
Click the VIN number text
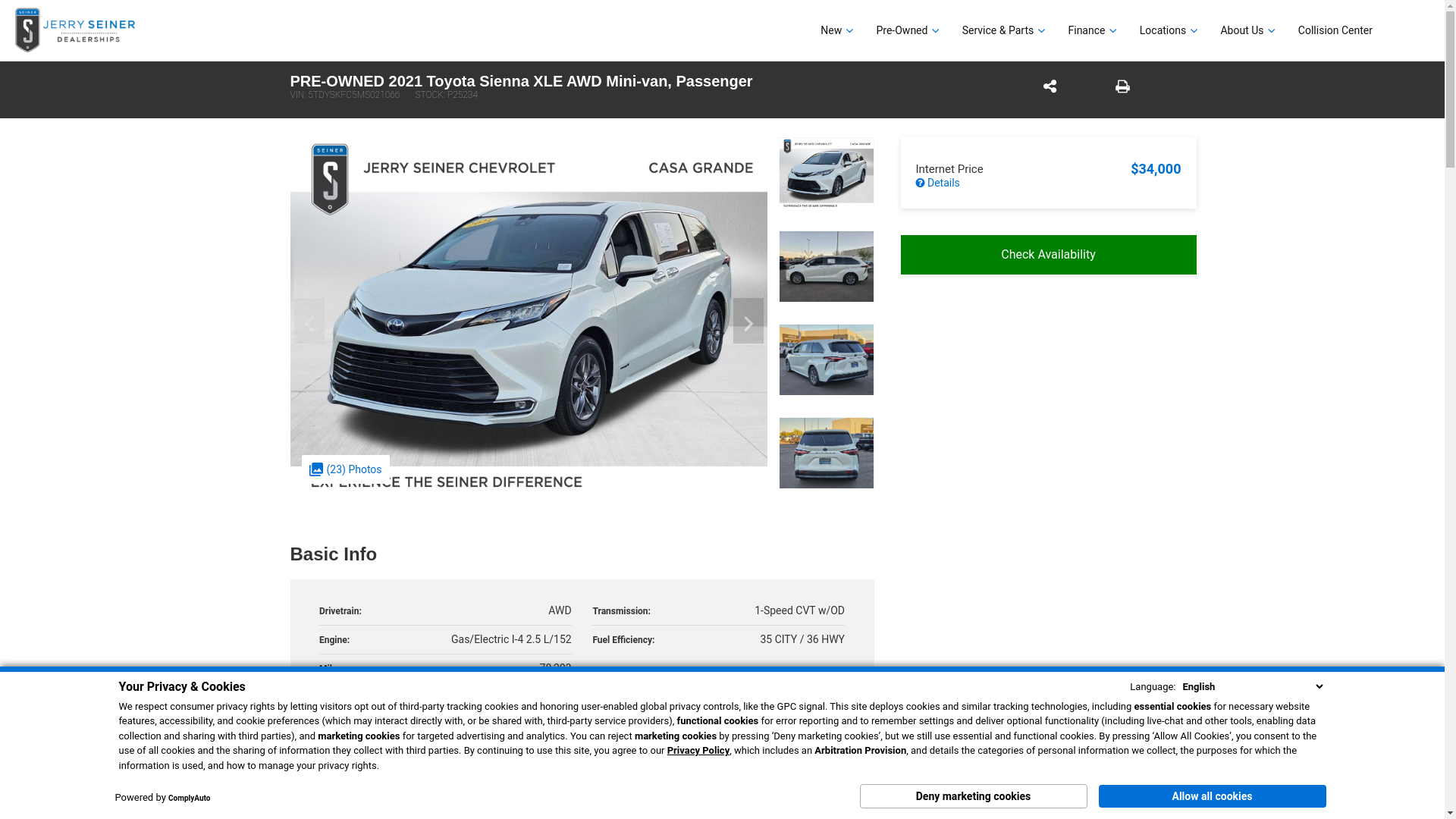point(344,95)
